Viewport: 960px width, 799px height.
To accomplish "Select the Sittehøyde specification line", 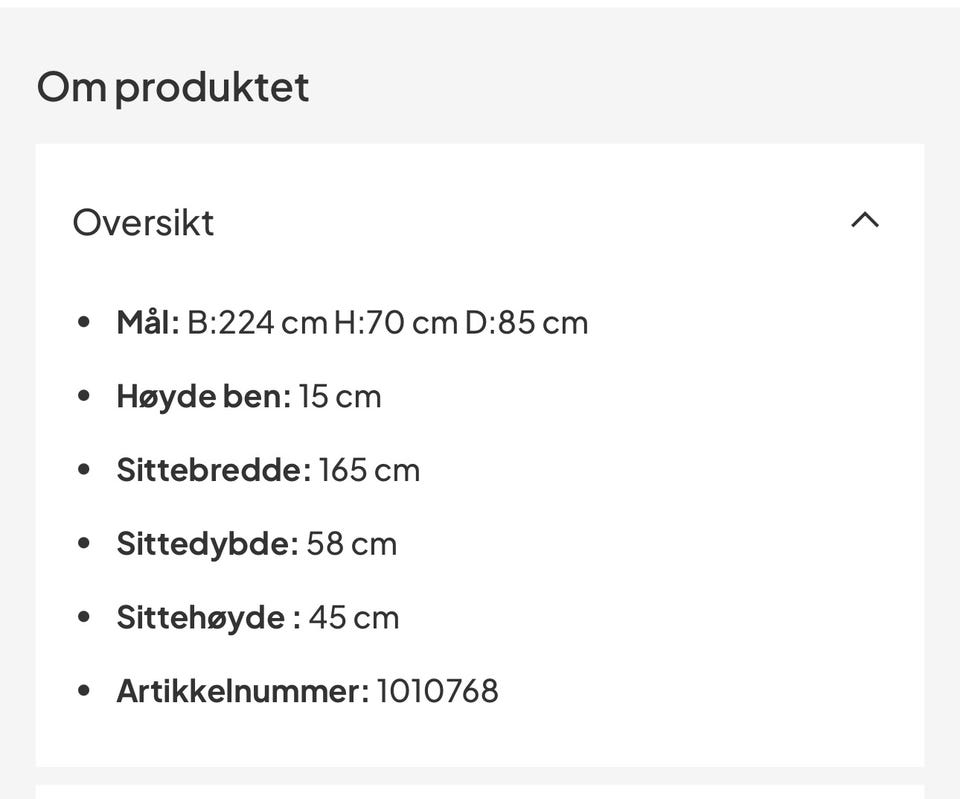I will tap(259, 616).
